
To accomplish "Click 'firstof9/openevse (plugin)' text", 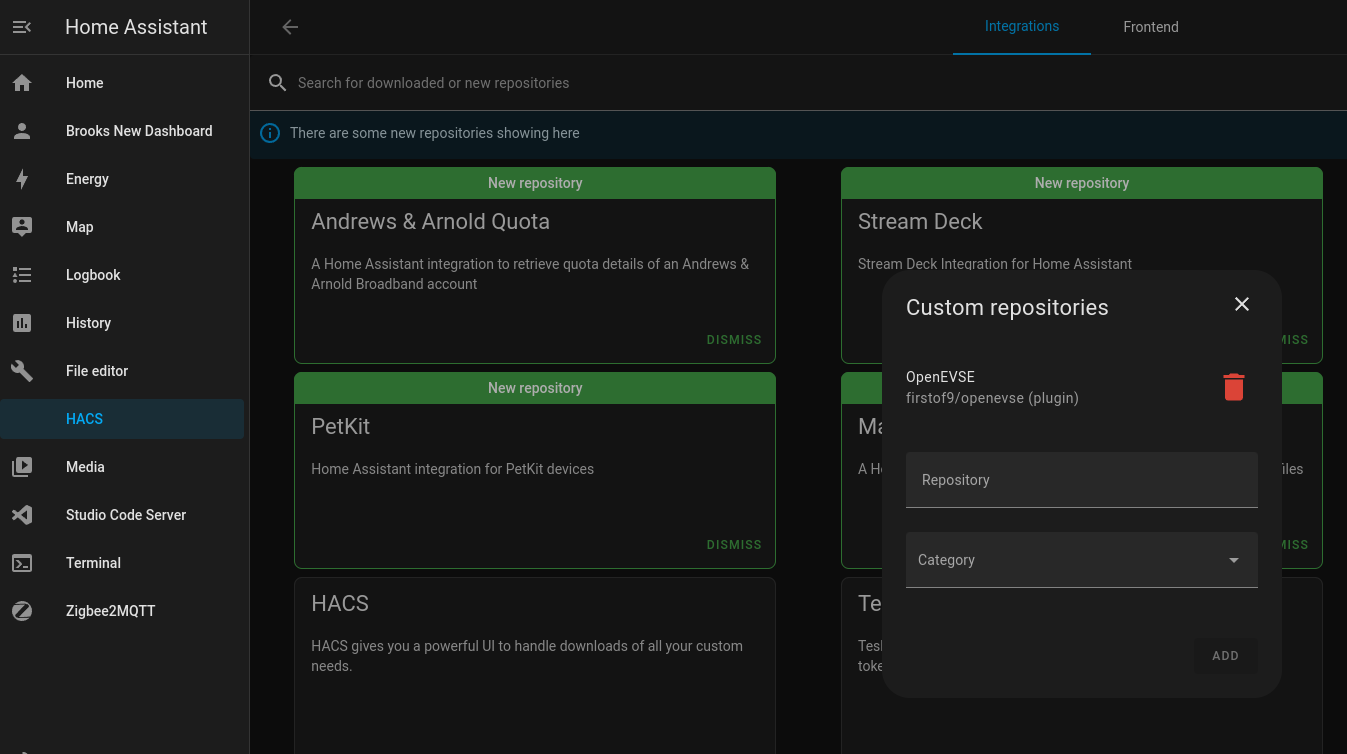I will click(992, 398).
